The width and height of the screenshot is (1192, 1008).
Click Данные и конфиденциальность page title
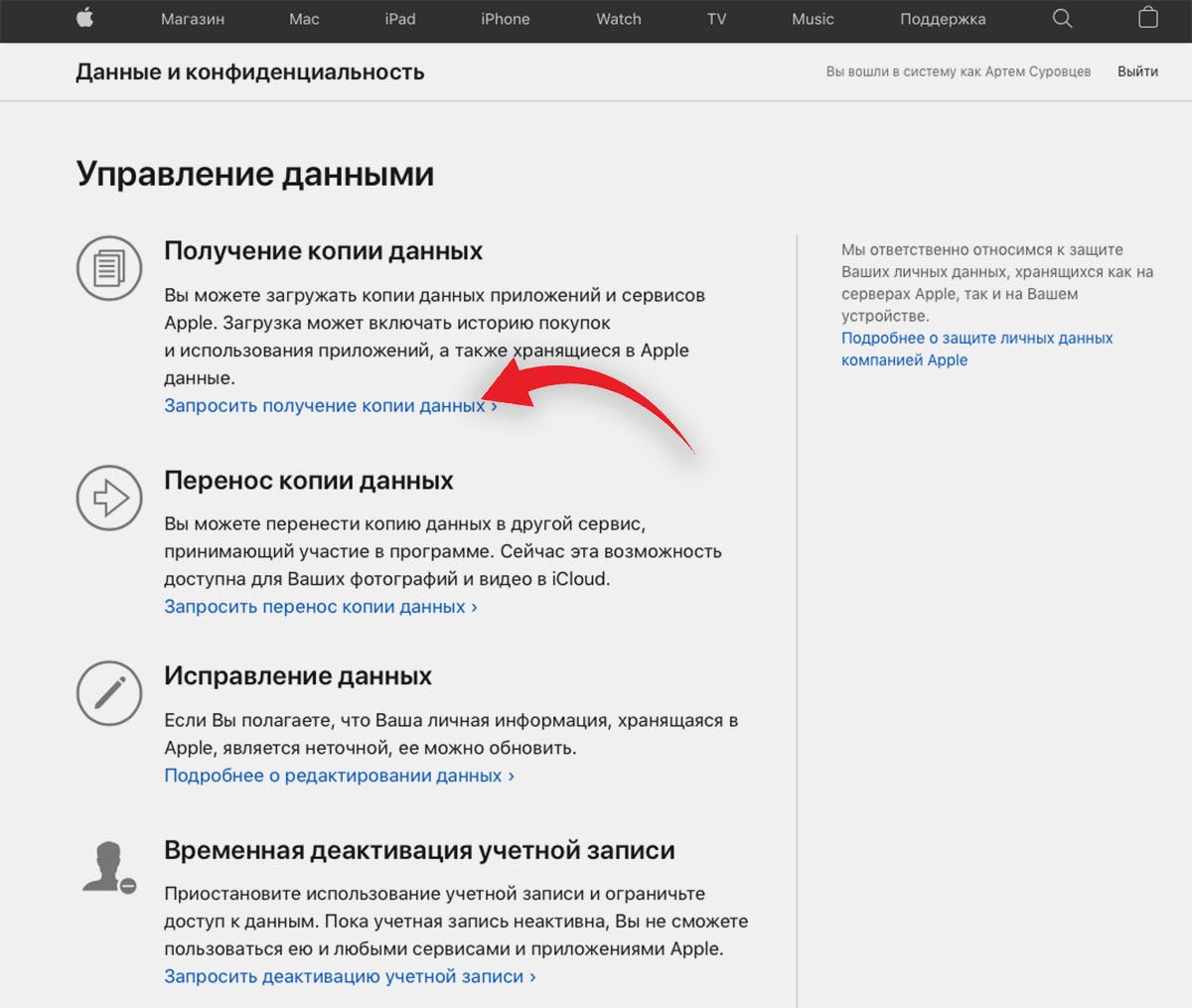click(250, 72)
